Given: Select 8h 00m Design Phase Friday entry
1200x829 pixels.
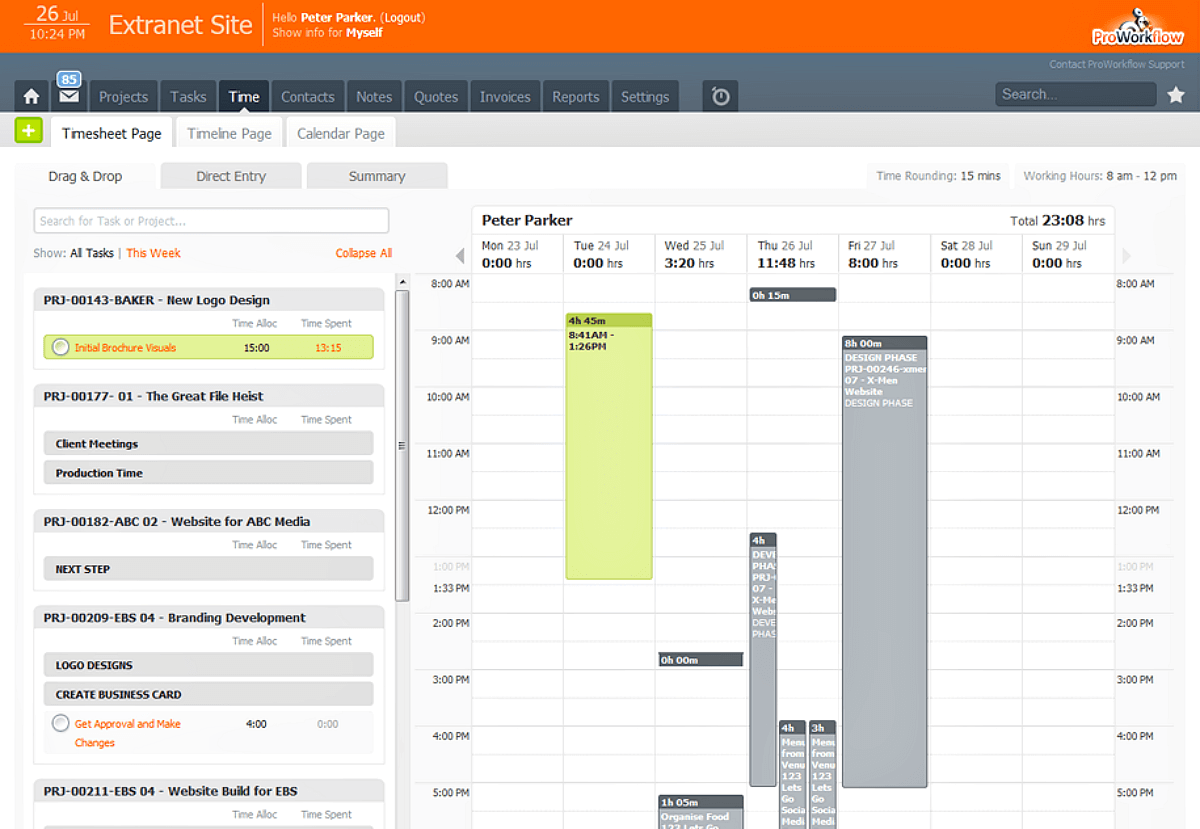Looking at the screenshot, I should tap(884, 562).
